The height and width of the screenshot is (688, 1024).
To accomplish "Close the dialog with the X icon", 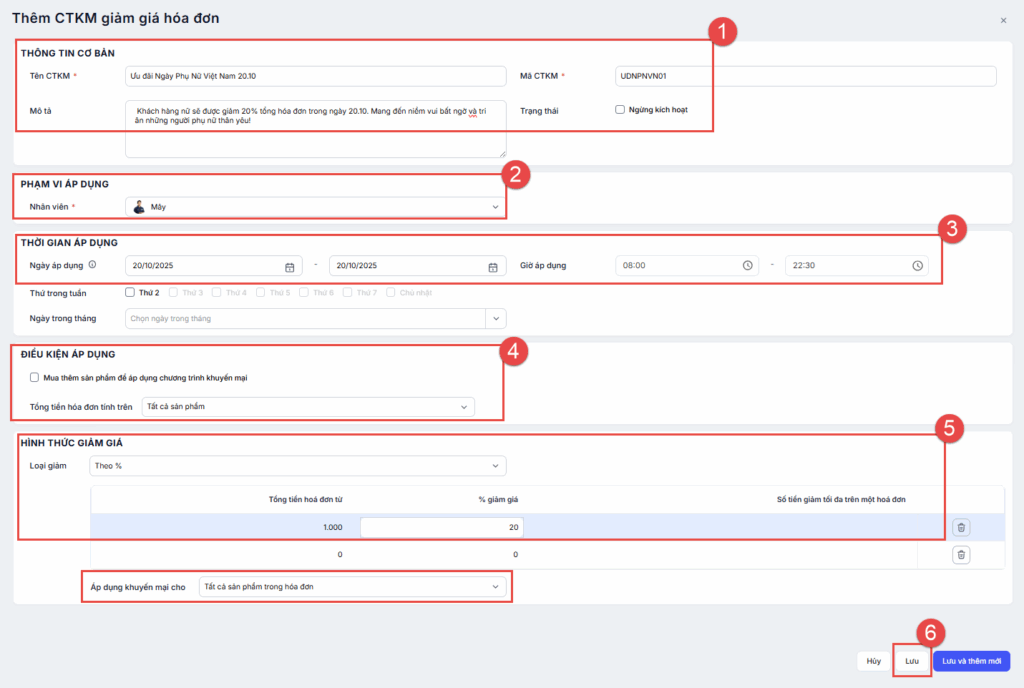I will (1003, 20).
